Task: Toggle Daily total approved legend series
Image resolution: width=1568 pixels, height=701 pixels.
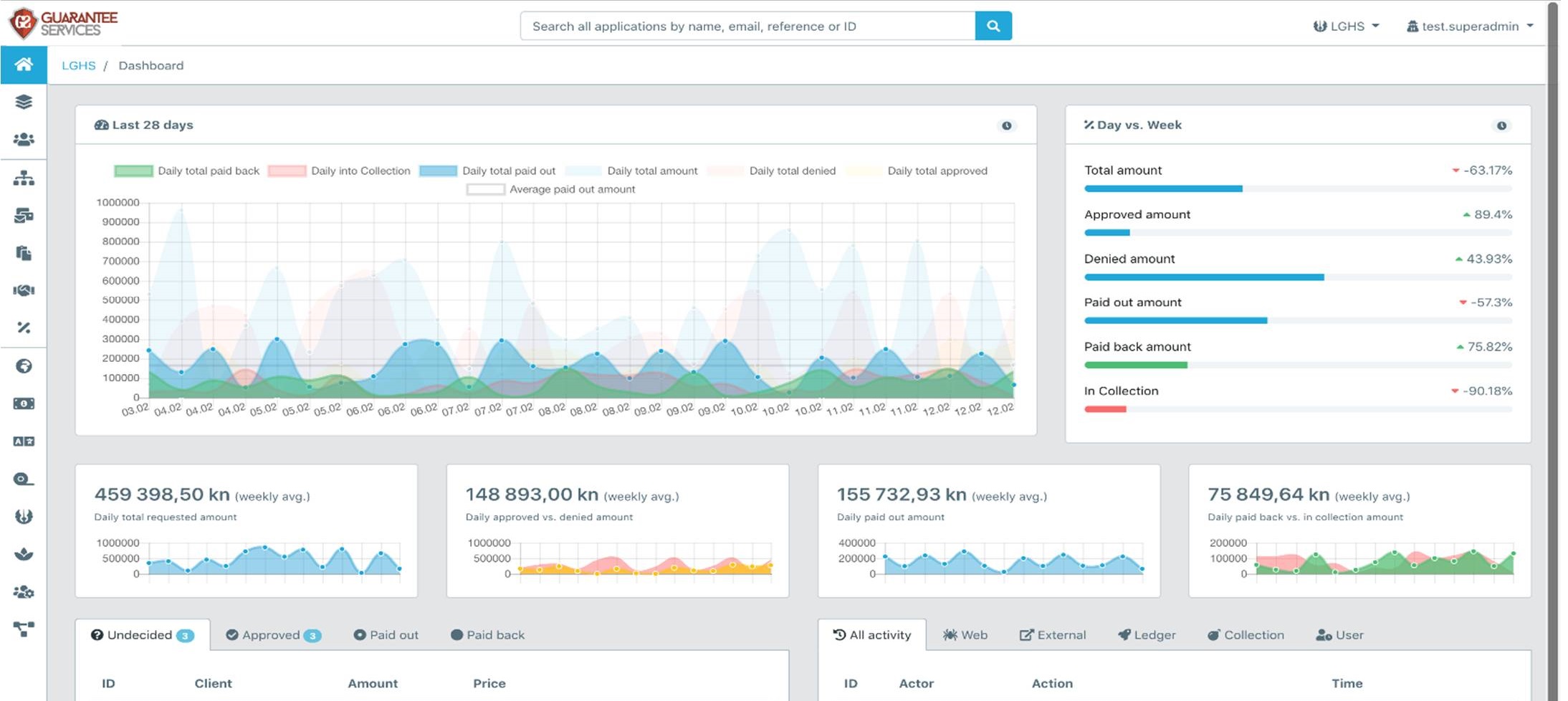Action: coord(917,171)
